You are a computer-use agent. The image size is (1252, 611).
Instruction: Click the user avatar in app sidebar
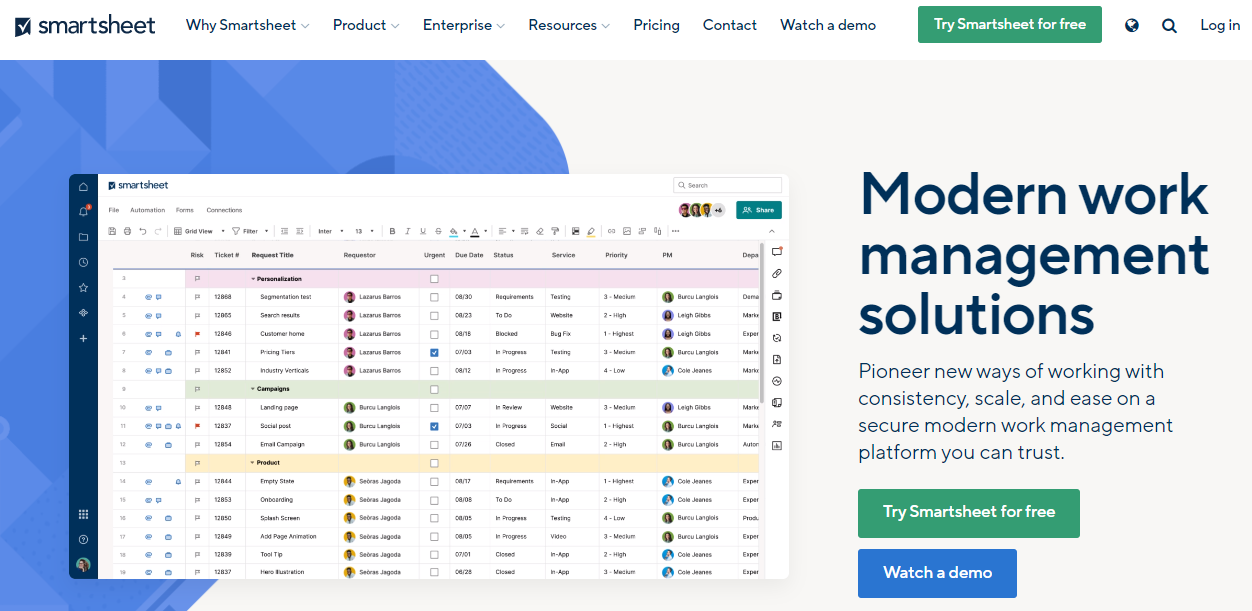pos(84,564)
